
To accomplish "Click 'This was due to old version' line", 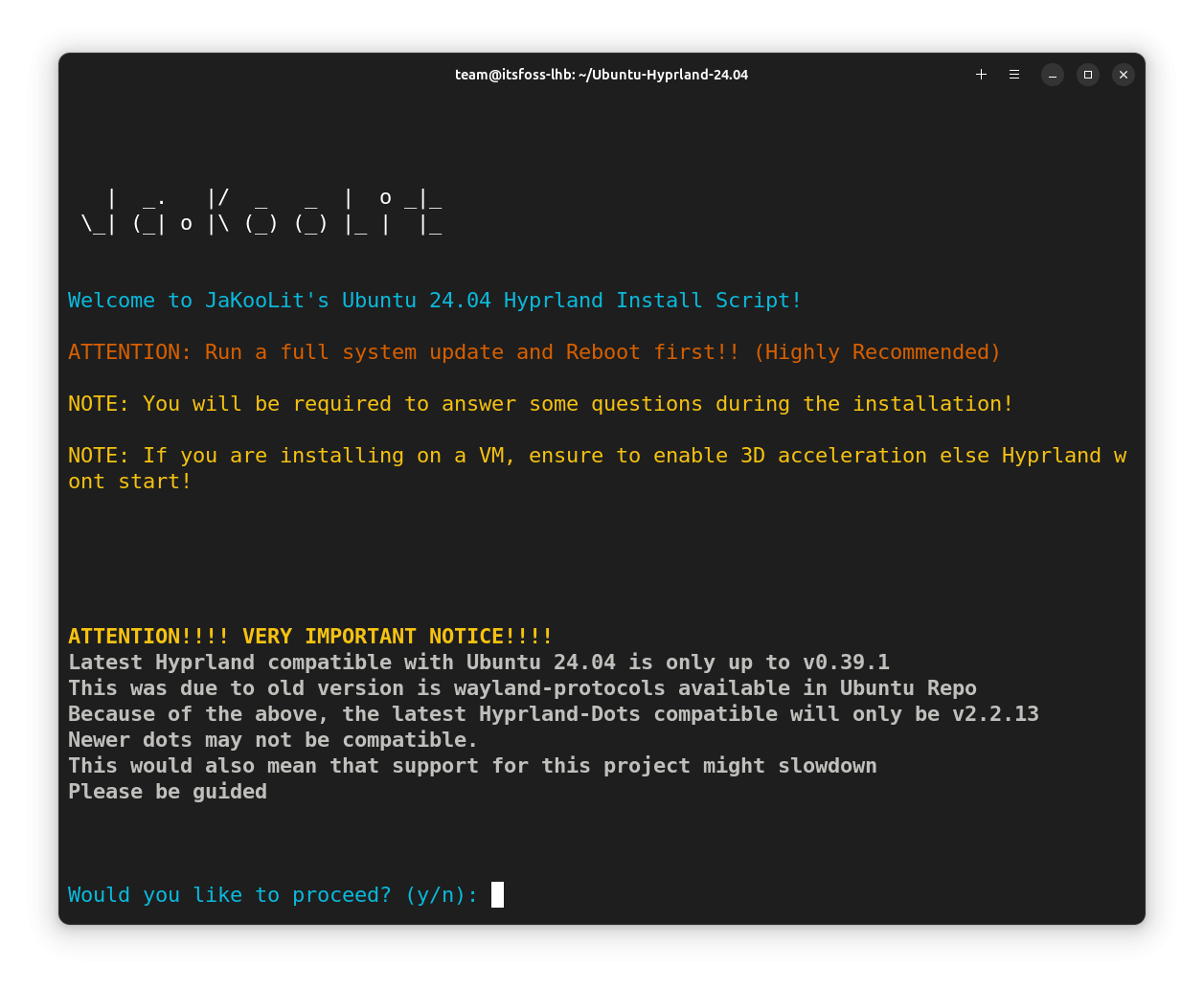I will pos(522,688).
